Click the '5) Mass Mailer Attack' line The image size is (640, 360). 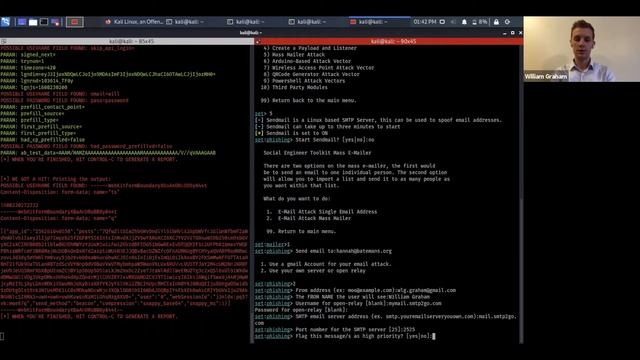tap(294, 54)
